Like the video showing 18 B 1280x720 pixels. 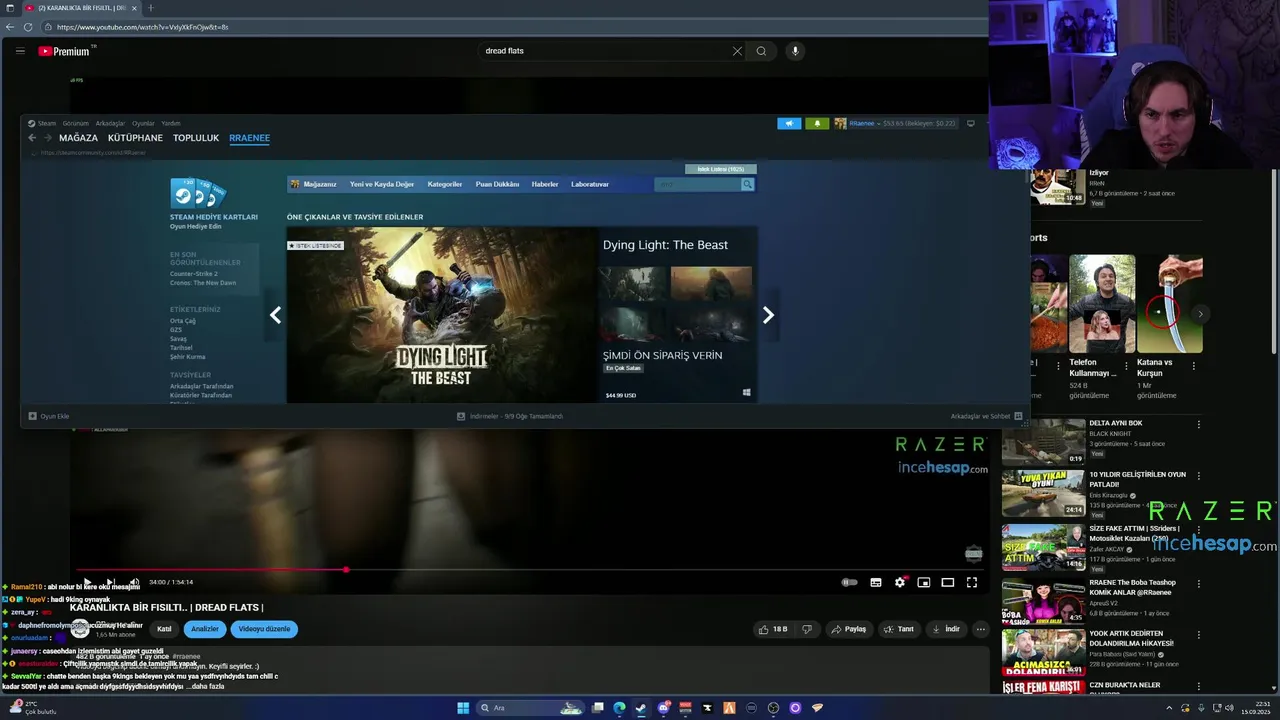(773, 629)
